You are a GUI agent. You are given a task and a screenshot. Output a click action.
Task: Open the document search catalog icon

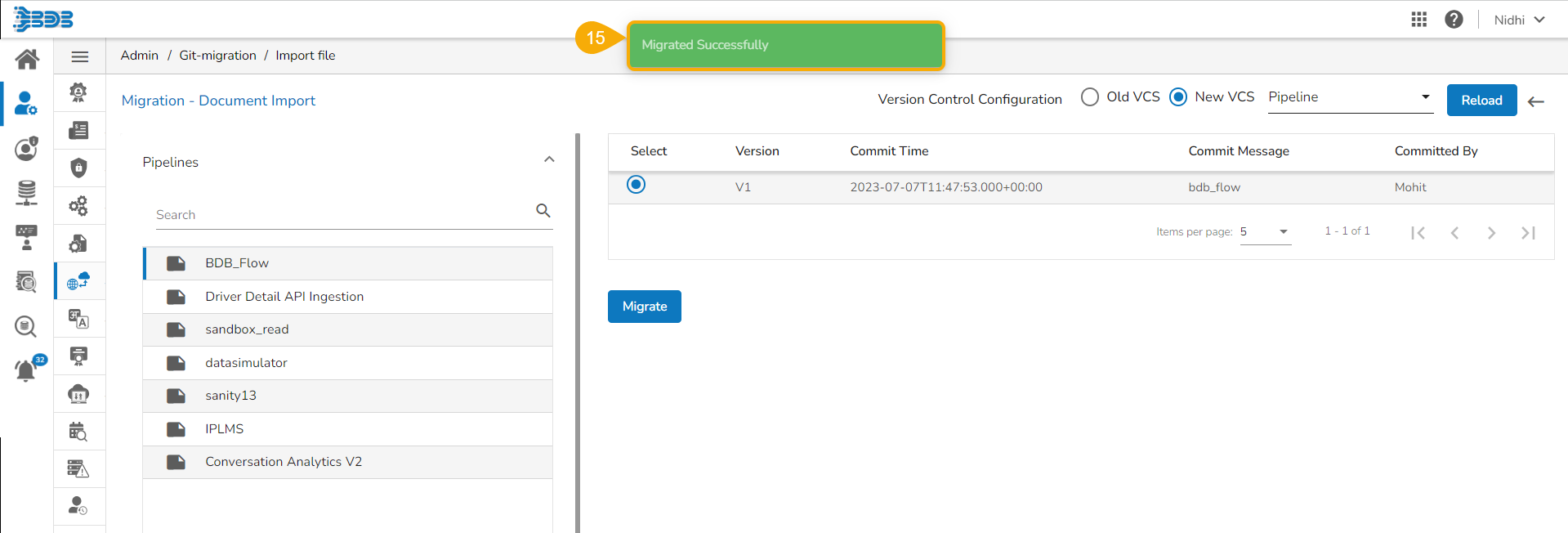coord(26,282)
